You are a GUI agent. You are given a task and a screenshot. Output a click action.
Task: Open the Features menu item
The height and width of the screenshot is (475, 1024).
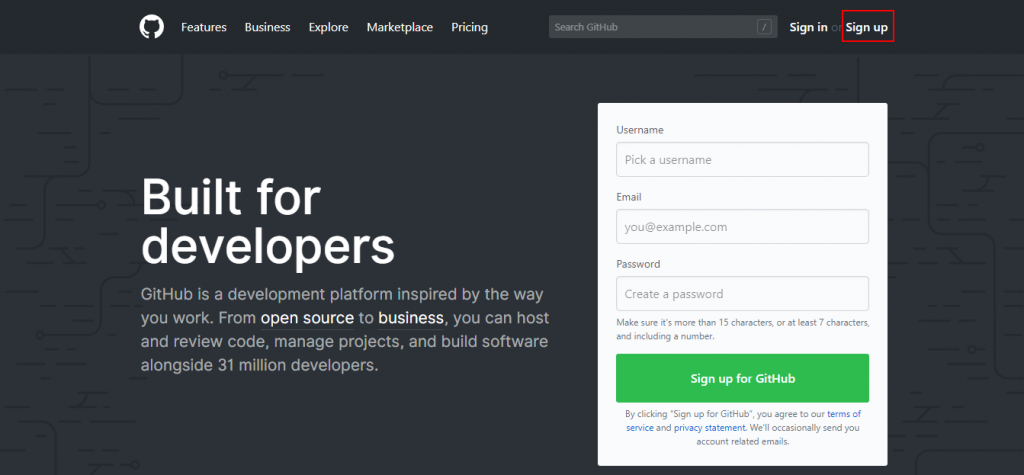click(204, 27)
